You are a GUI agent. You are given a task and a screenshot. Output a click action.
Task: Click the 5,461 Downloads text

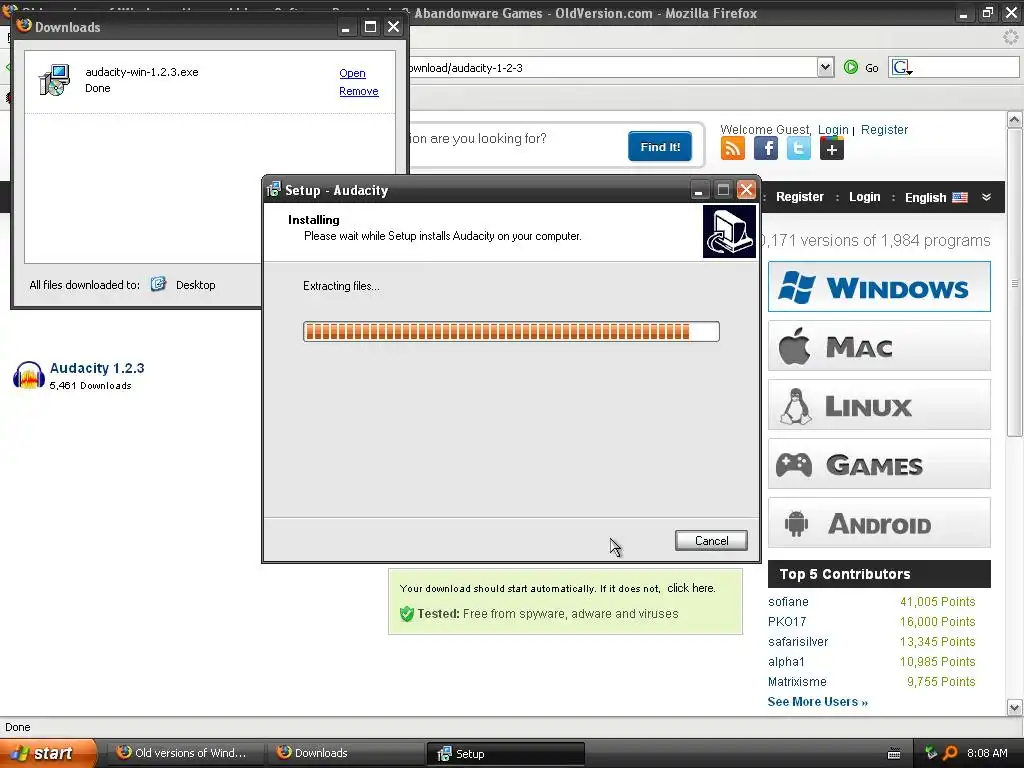(x=90, y=385)
